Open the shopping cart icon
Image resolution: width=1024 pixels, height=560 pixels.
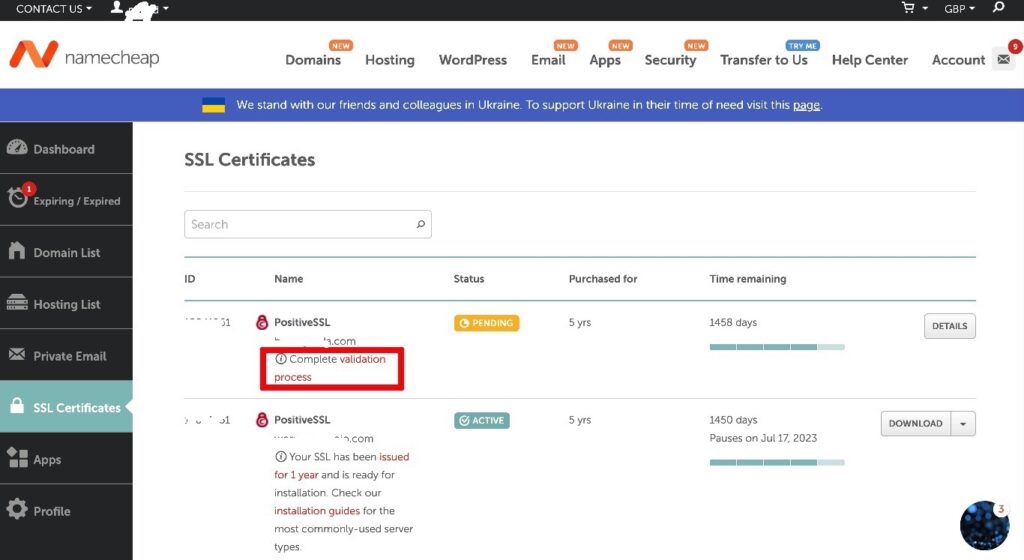[x=908, y=8]
